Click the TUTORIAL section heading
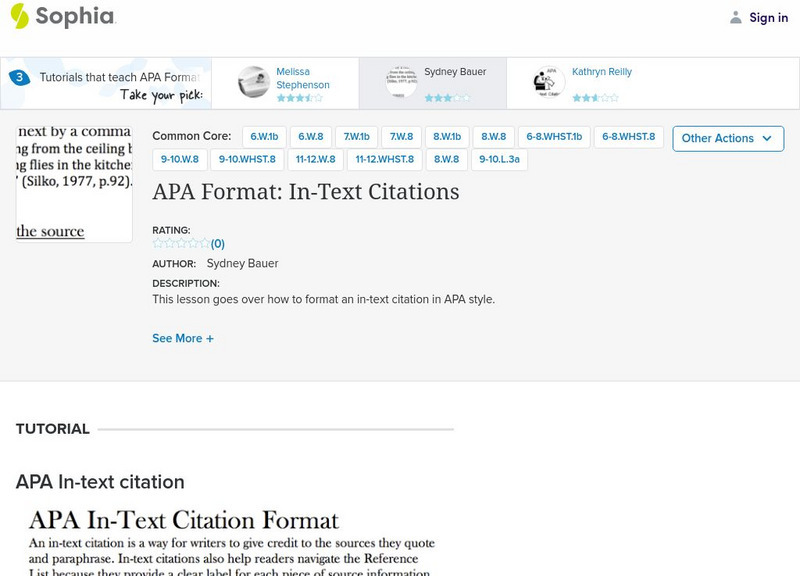The image size is (800, 576). tap(53, 429)
